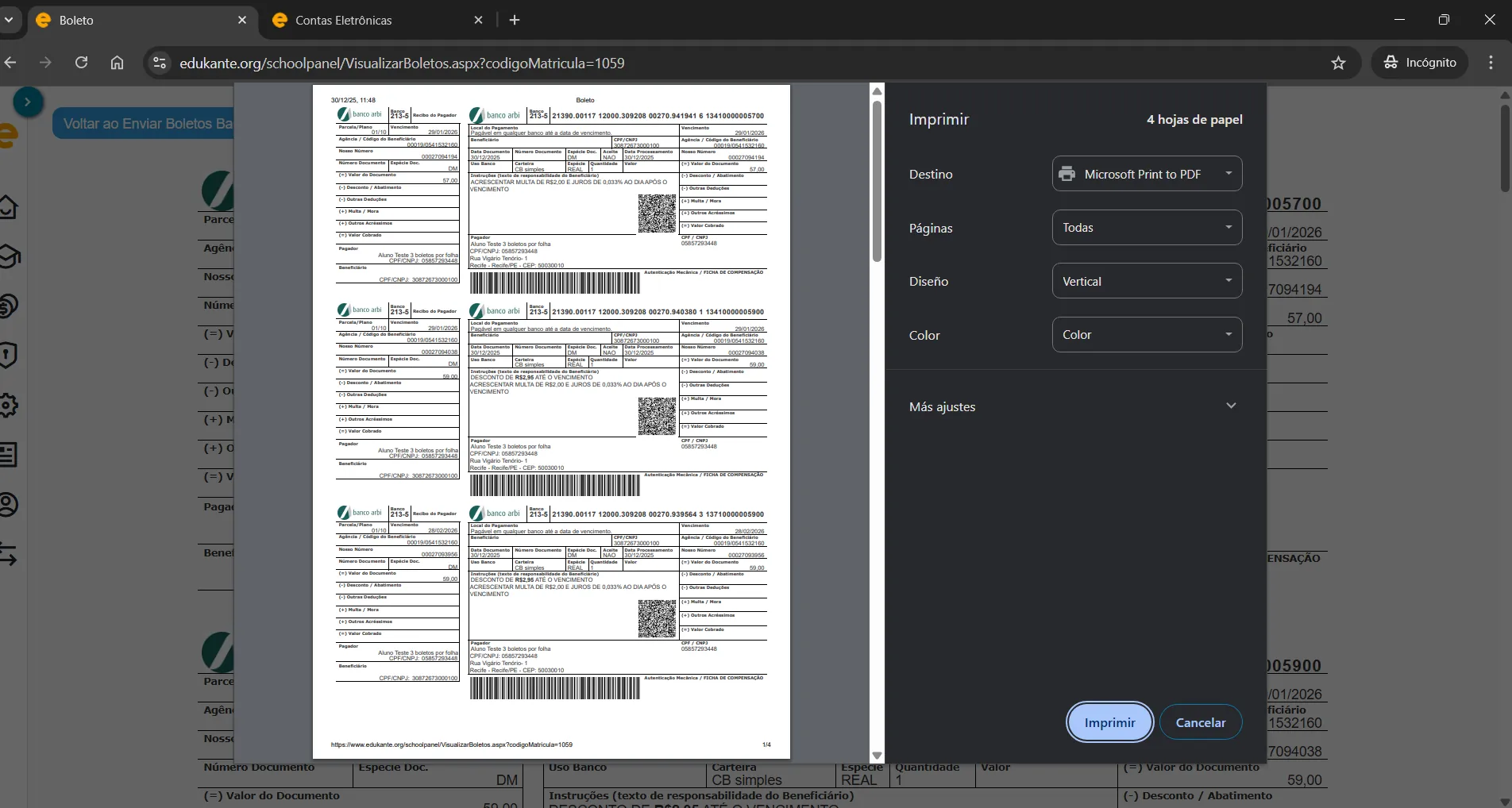Screen dimensions: 1512x808
Task: Open the site information icon in address bar
Action: 160,63
